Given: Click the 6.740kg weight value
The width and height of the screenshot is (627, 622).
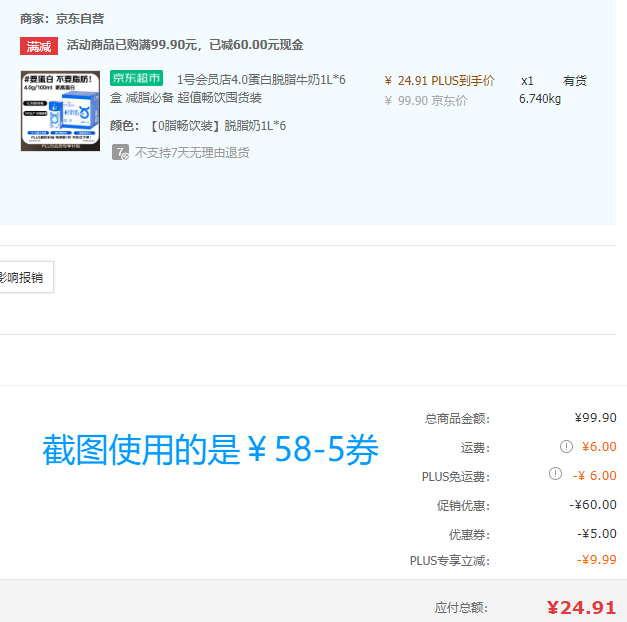Looking at the screenshot, I should (x=540, y=99).
